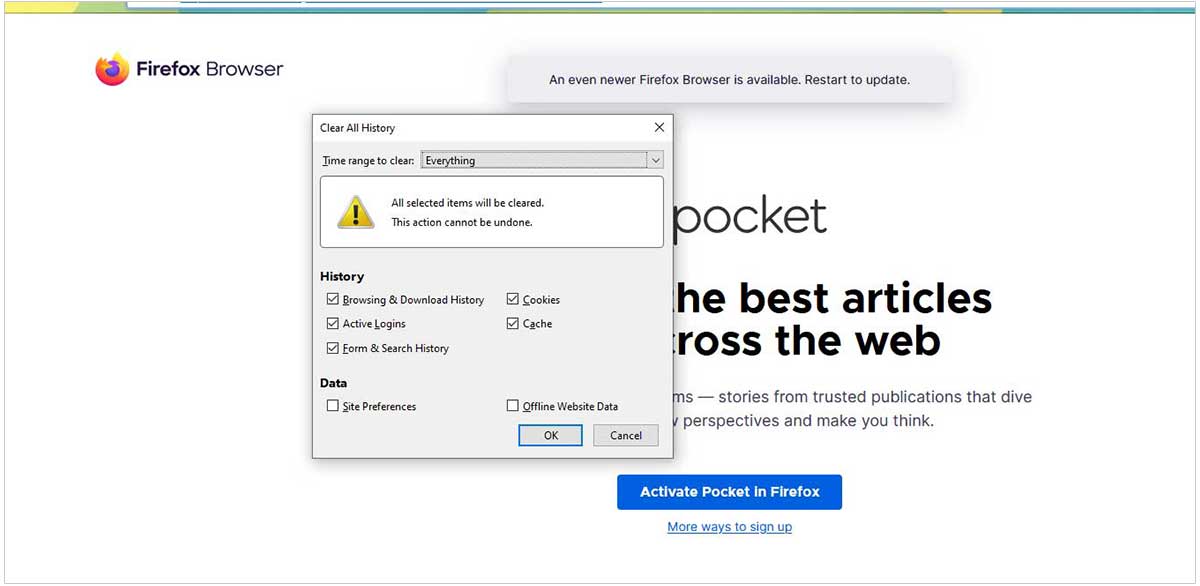Uncheck the Cache checkbox
Image resolution: width=1200 pixels, height=586 pixels.
[x=513, y=323]
